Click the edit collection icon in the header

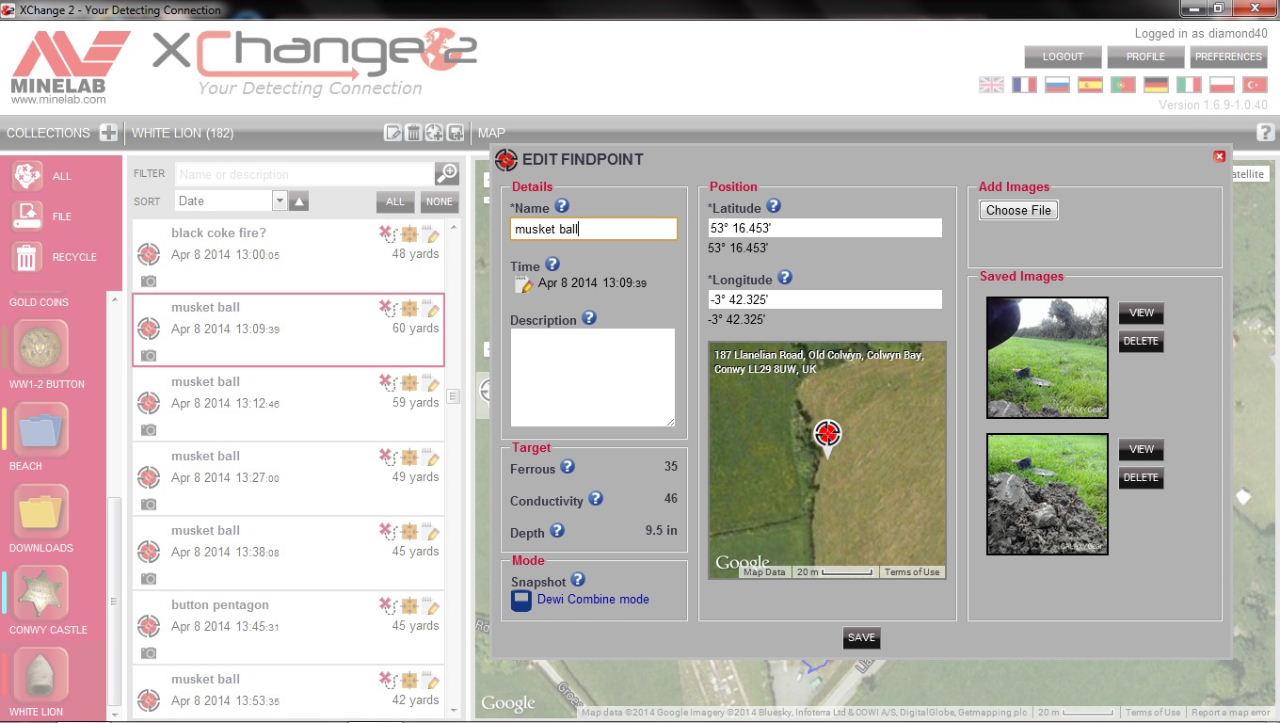tap(393, 133)
